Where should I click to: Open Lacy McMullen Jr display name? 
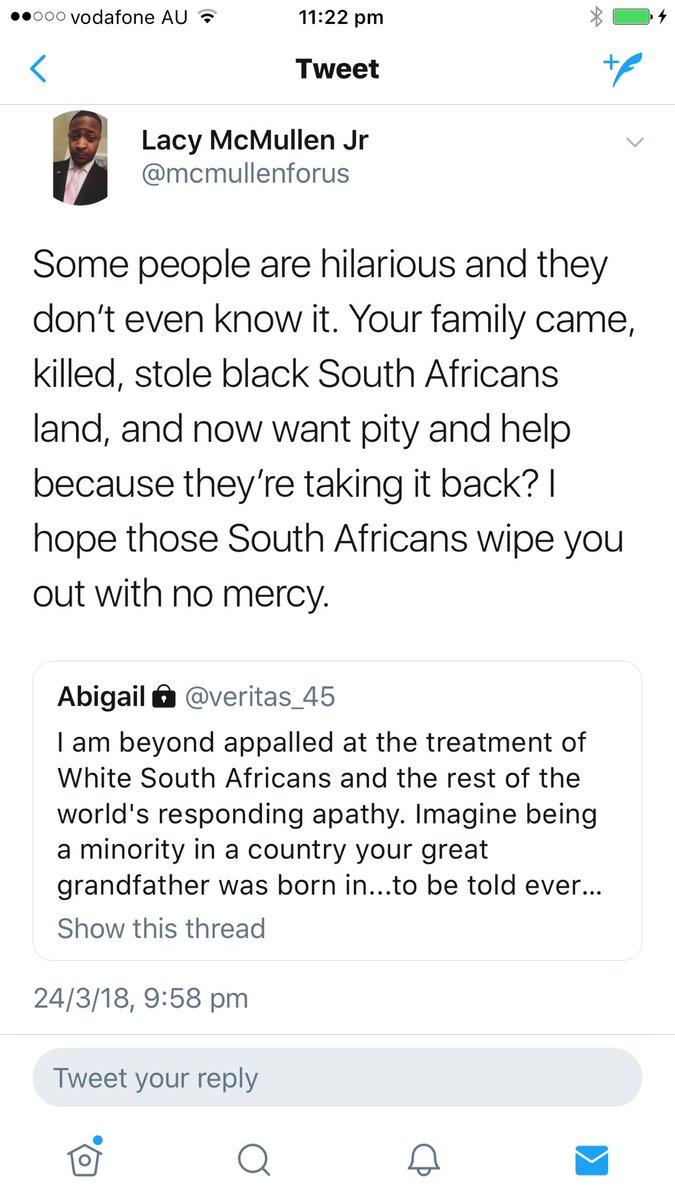click(x=254, y=141)
